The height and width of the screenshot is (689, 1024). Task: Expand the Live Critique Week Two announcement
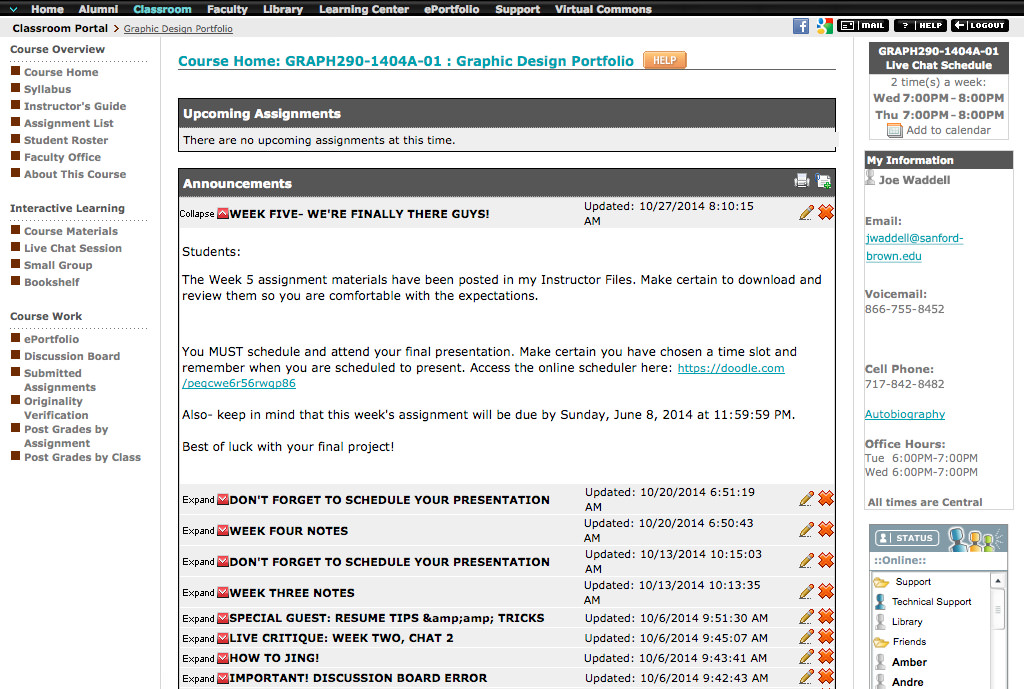pyautogui.click(x=198, y=638)
